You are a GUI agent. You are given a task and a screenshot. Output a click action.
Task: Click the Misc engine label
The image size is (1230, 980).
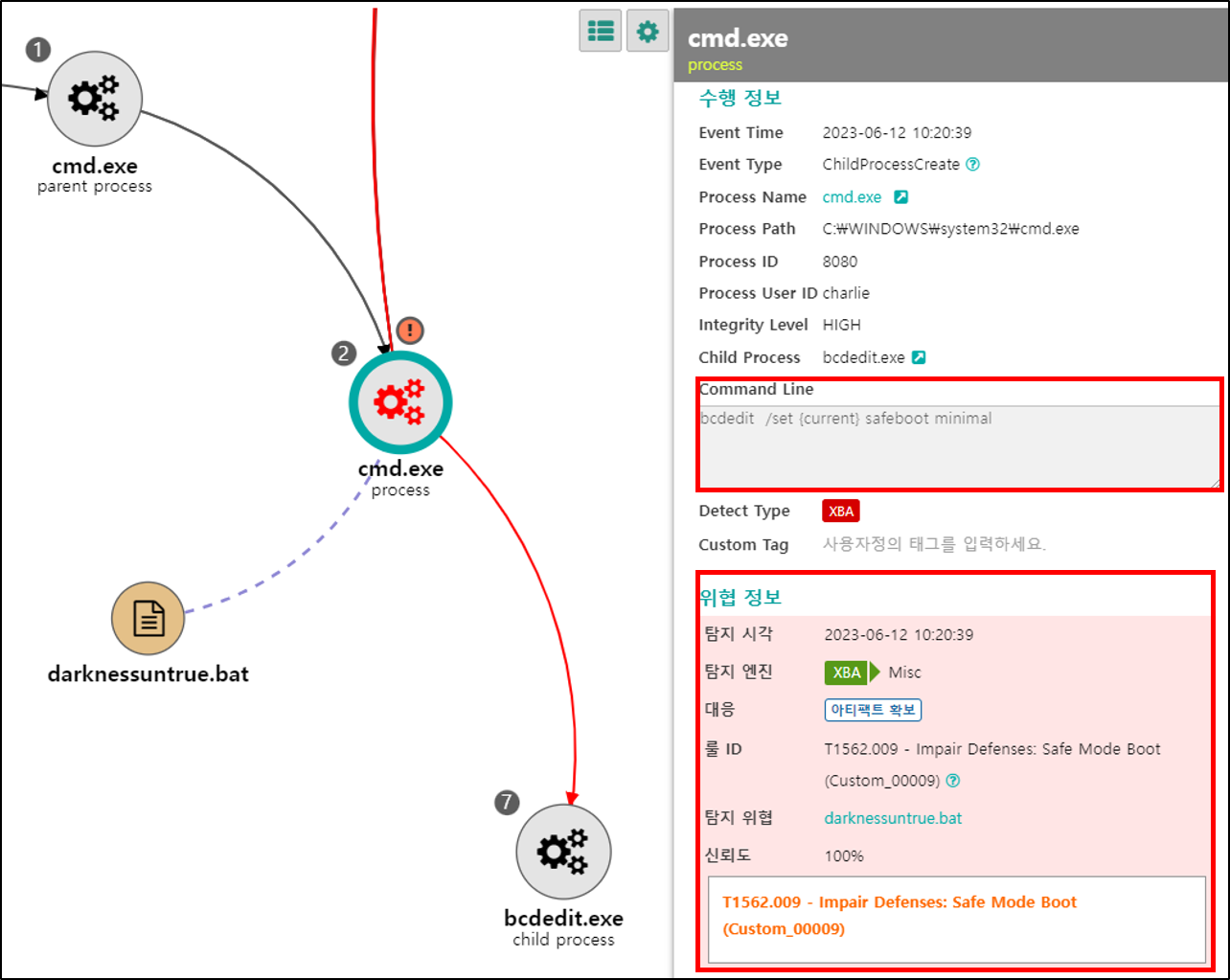(904, 672)
